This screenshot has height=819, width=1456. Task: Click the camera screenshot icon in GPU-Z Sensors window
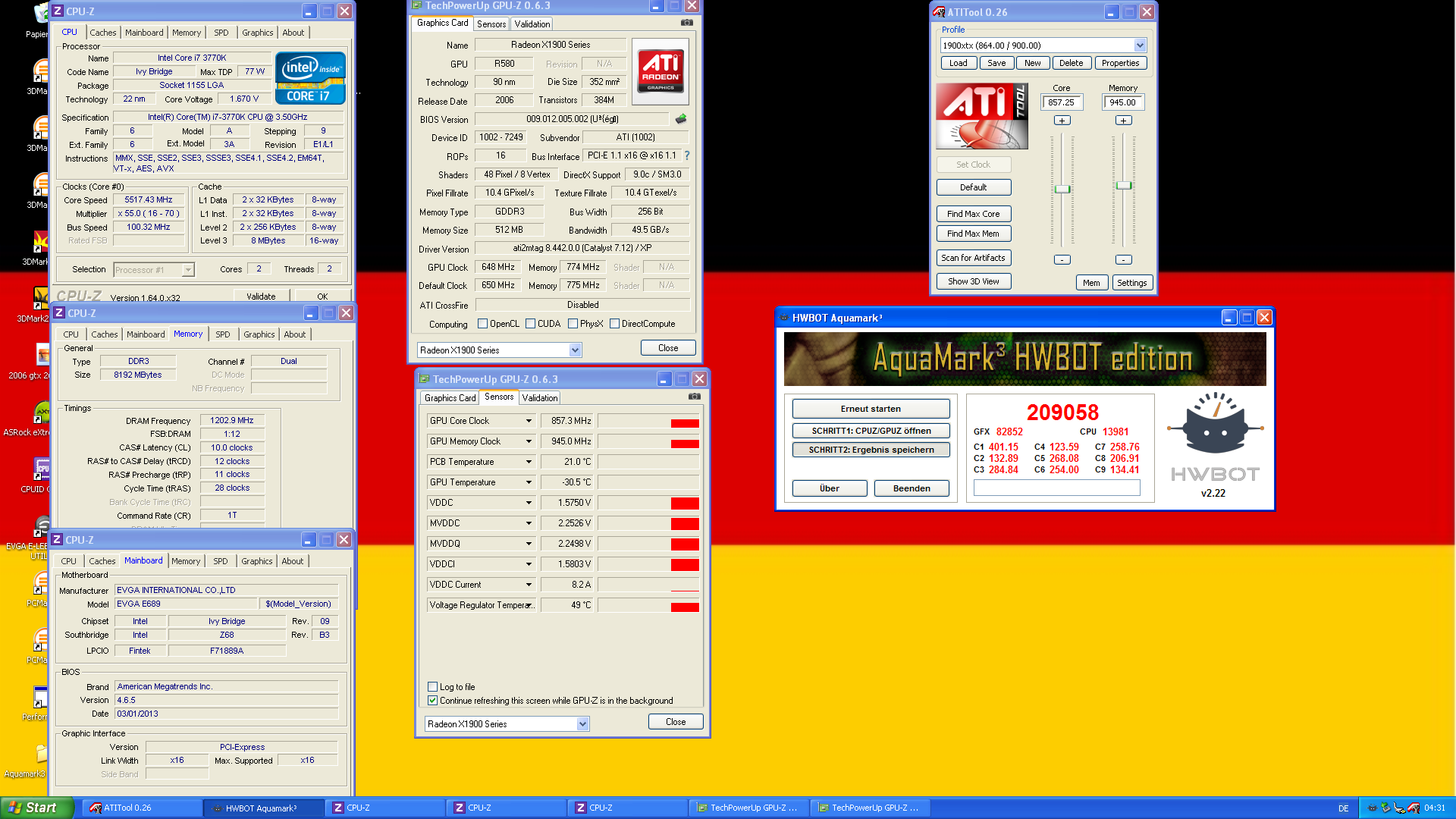695,397
